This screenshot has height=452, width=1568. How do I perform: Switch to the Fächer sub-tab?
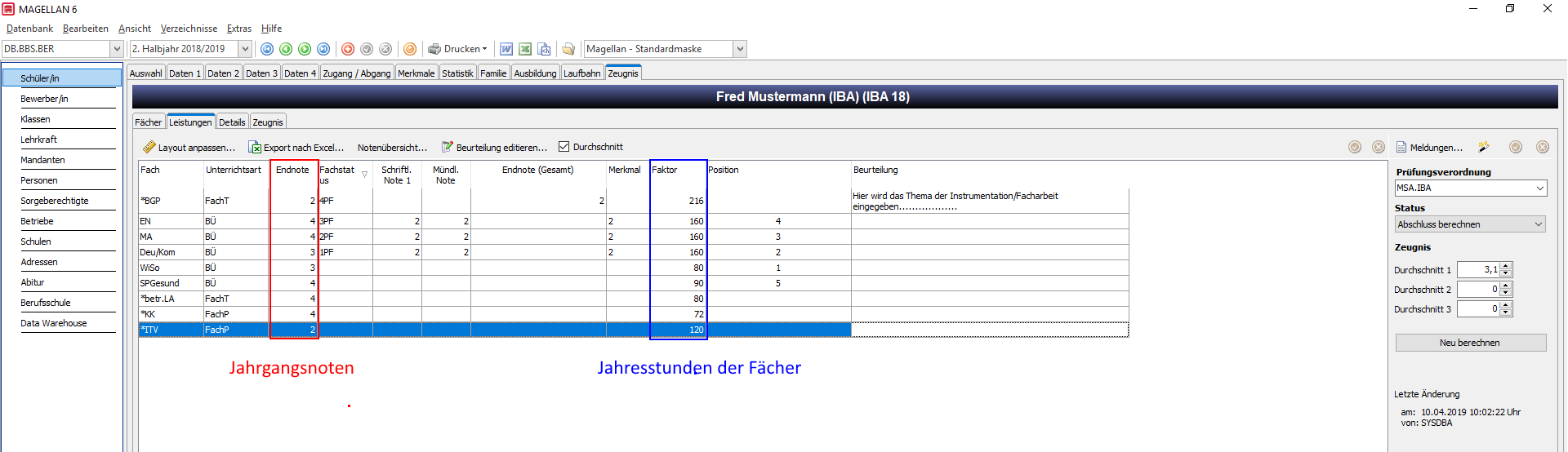(148, 122)
